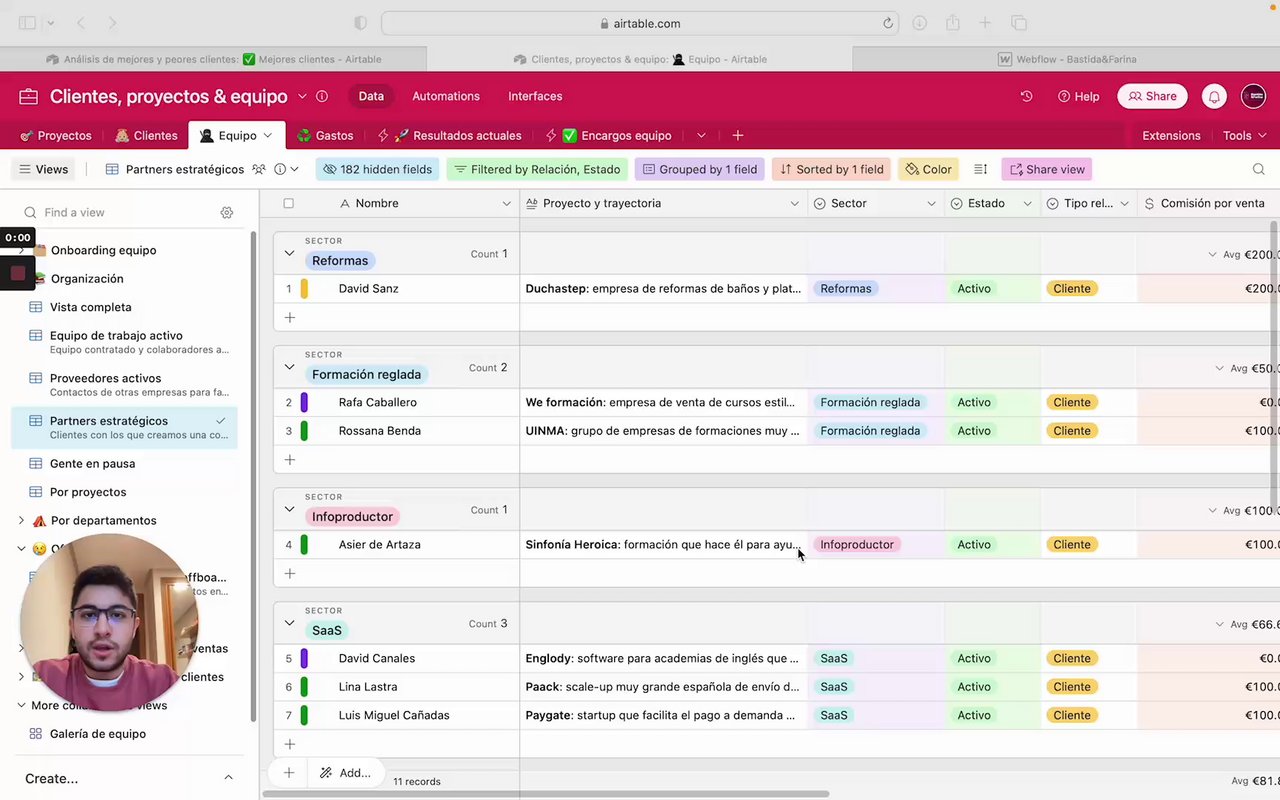Click Share view button
The width and height of the screenshot is (1280, 800).
coord(1046,169)
